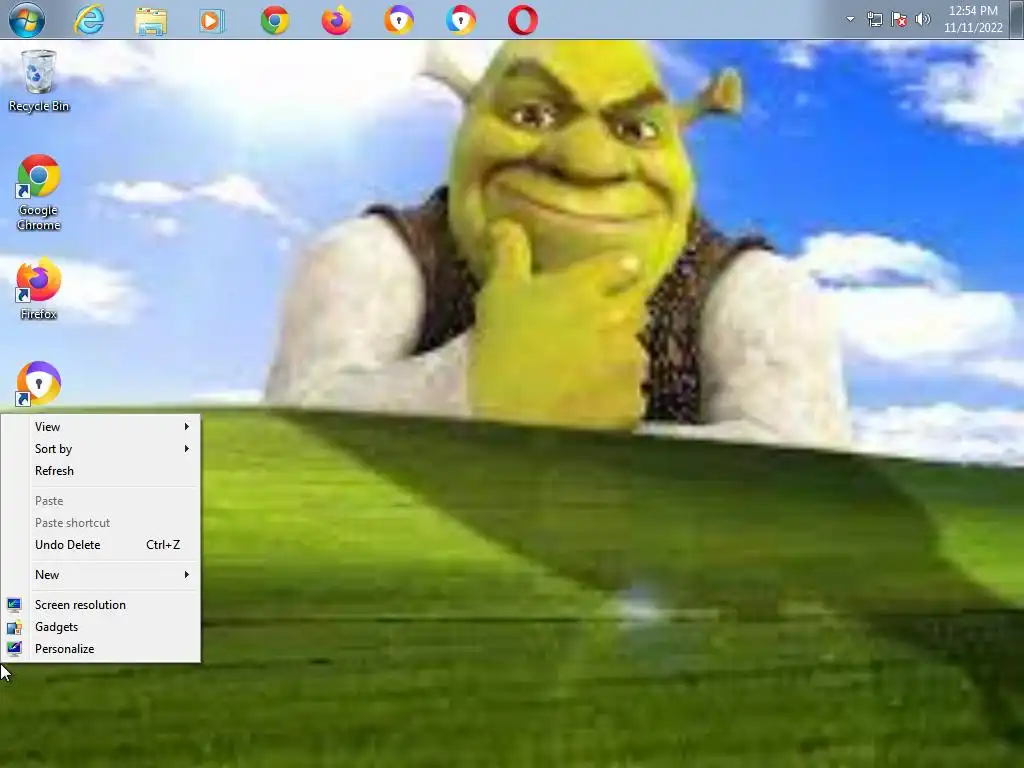Image resolution: width=1024 pixels, height=768 pixels.
Task: Click the Personalize icon in context menu
Action: [14, 648]
